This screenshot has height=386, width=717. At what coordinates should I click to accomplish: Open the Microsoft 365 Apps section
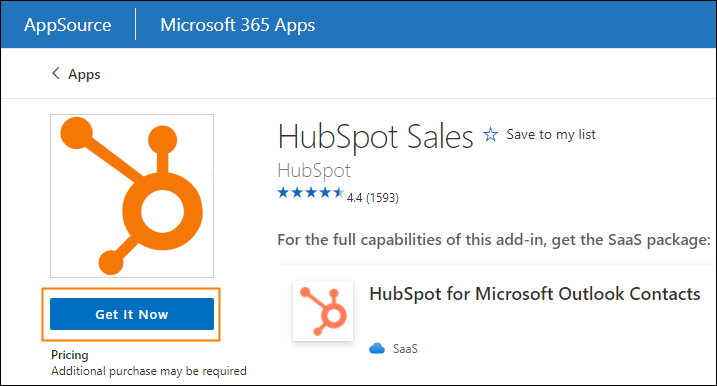[237, 25]
